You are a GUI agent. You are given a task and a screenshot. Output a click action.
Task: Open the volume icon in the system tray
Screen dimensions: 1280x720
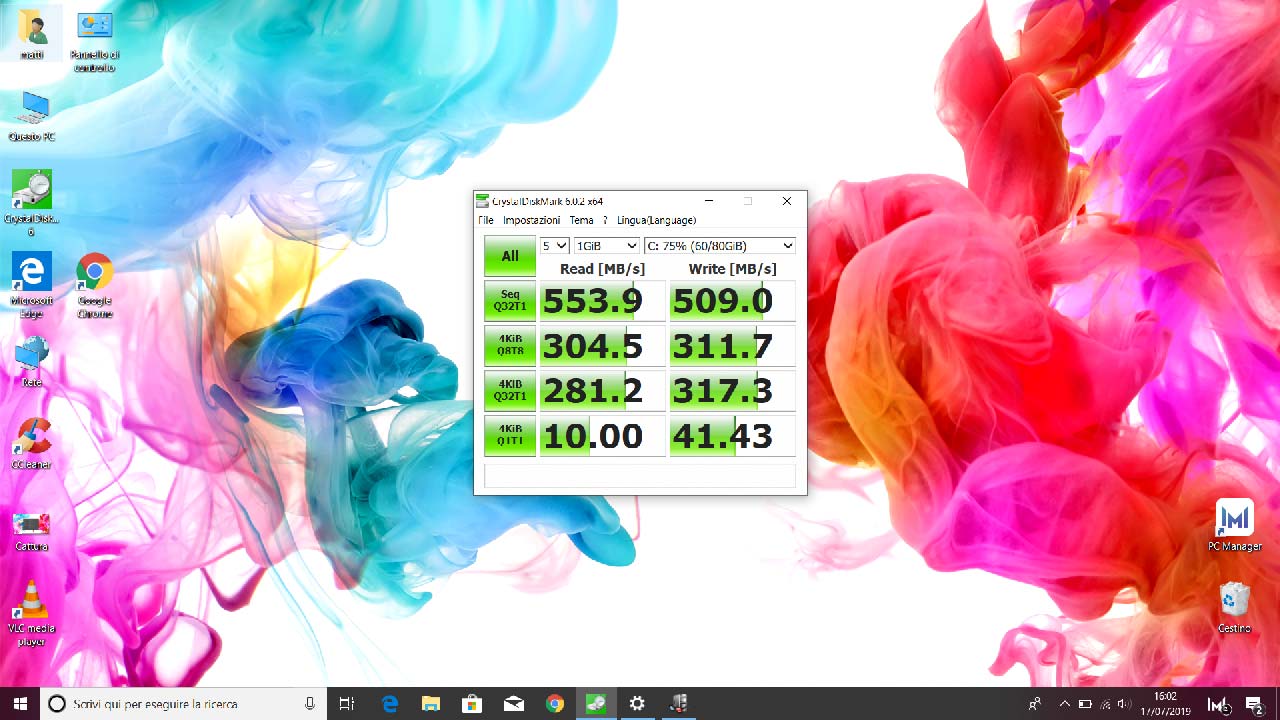[1124, 703]
